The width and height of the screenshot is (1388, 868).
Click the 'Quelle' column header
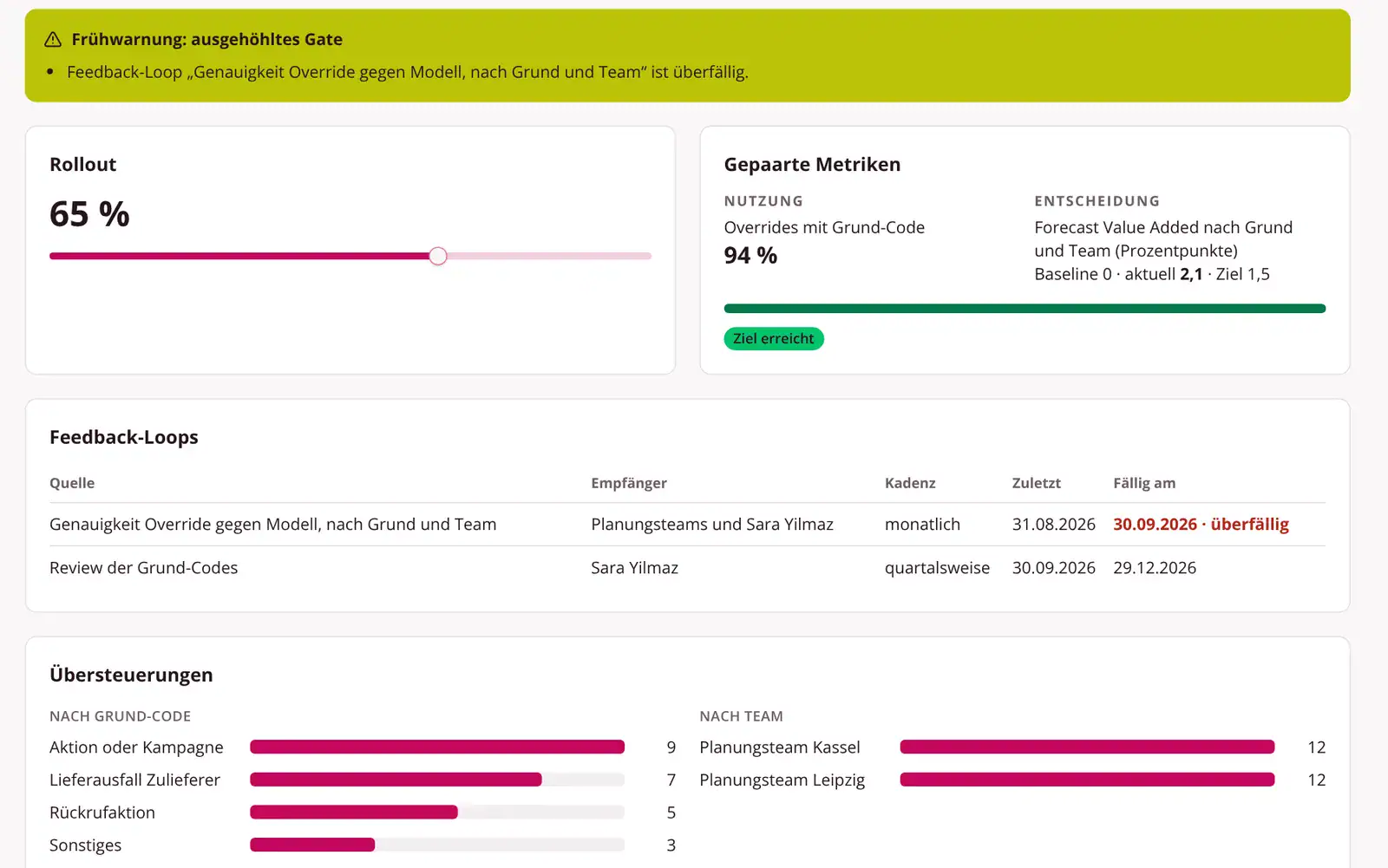[x=72, y=483]
